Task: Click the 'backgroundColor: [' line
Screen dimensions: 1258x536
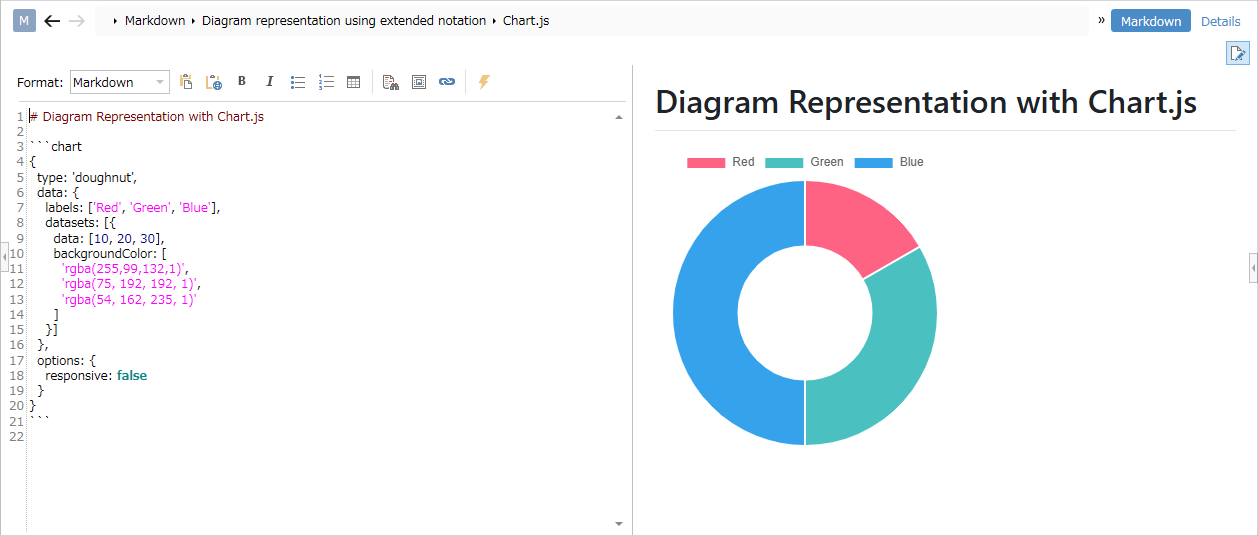Action: click(110, 253)
